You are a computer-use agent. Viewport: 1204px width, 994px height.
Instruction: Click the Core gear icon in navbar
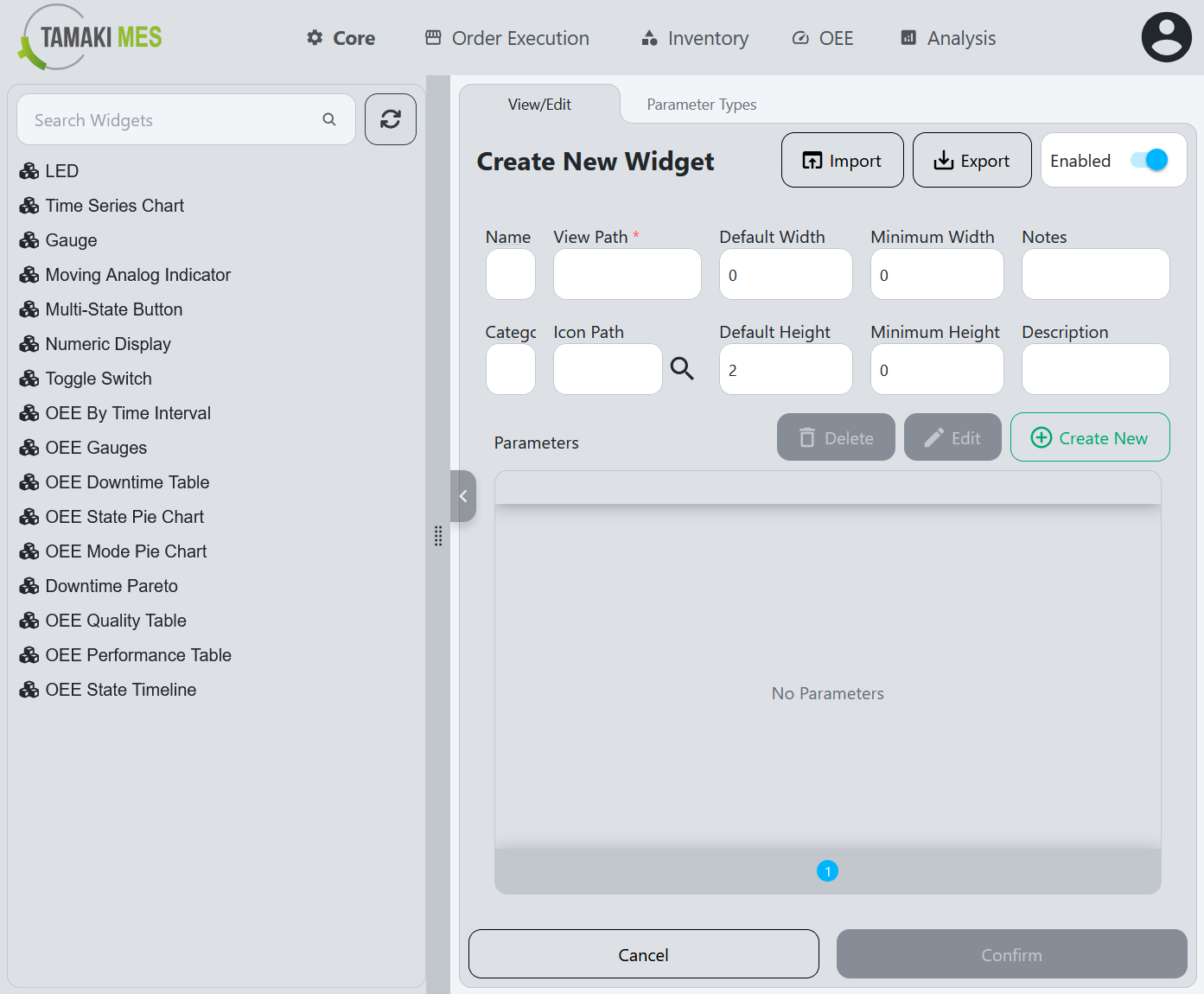[314, 38]
